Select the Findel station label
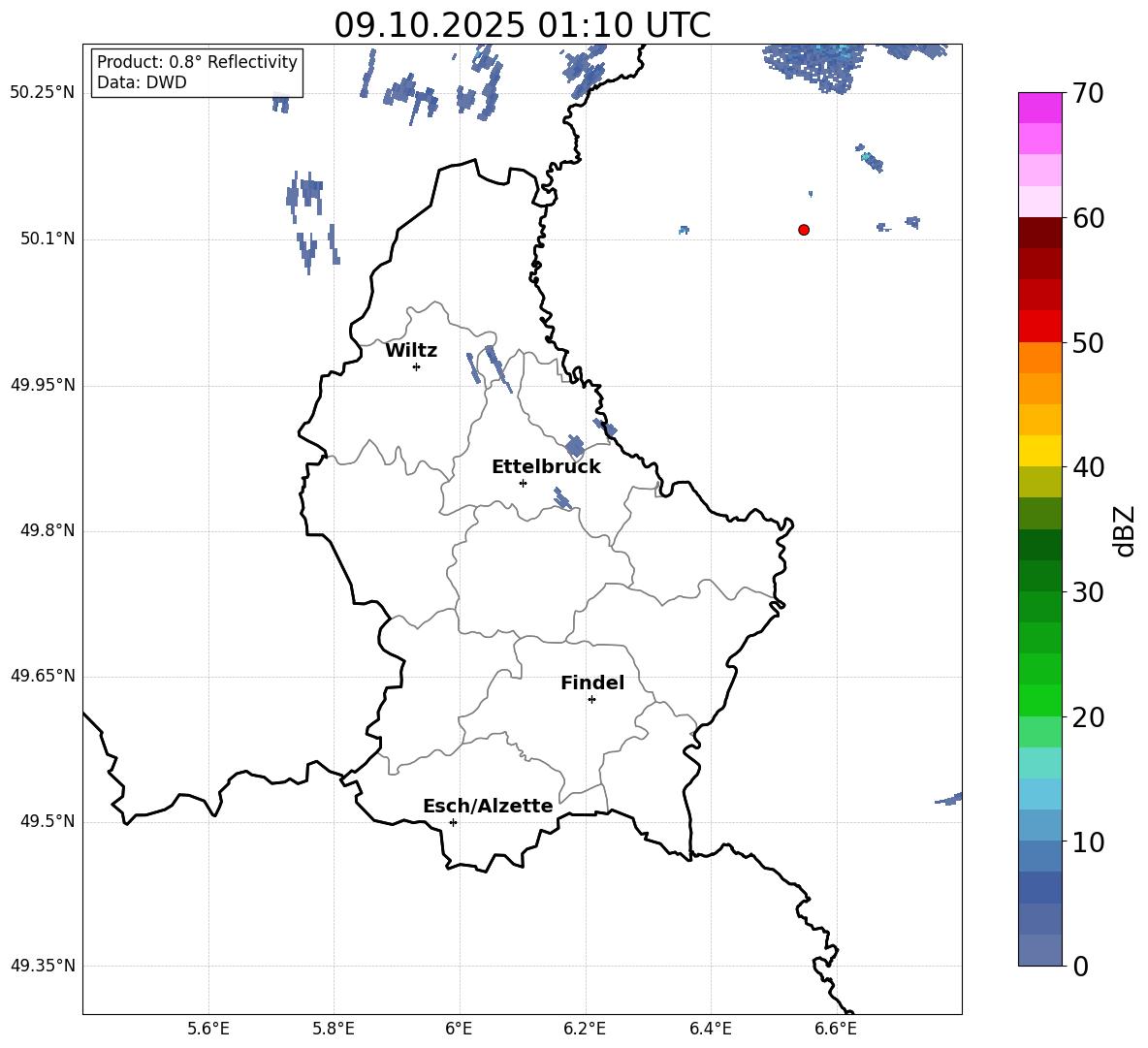The width and height of the screenshot is (1148, 1048). 592,683
